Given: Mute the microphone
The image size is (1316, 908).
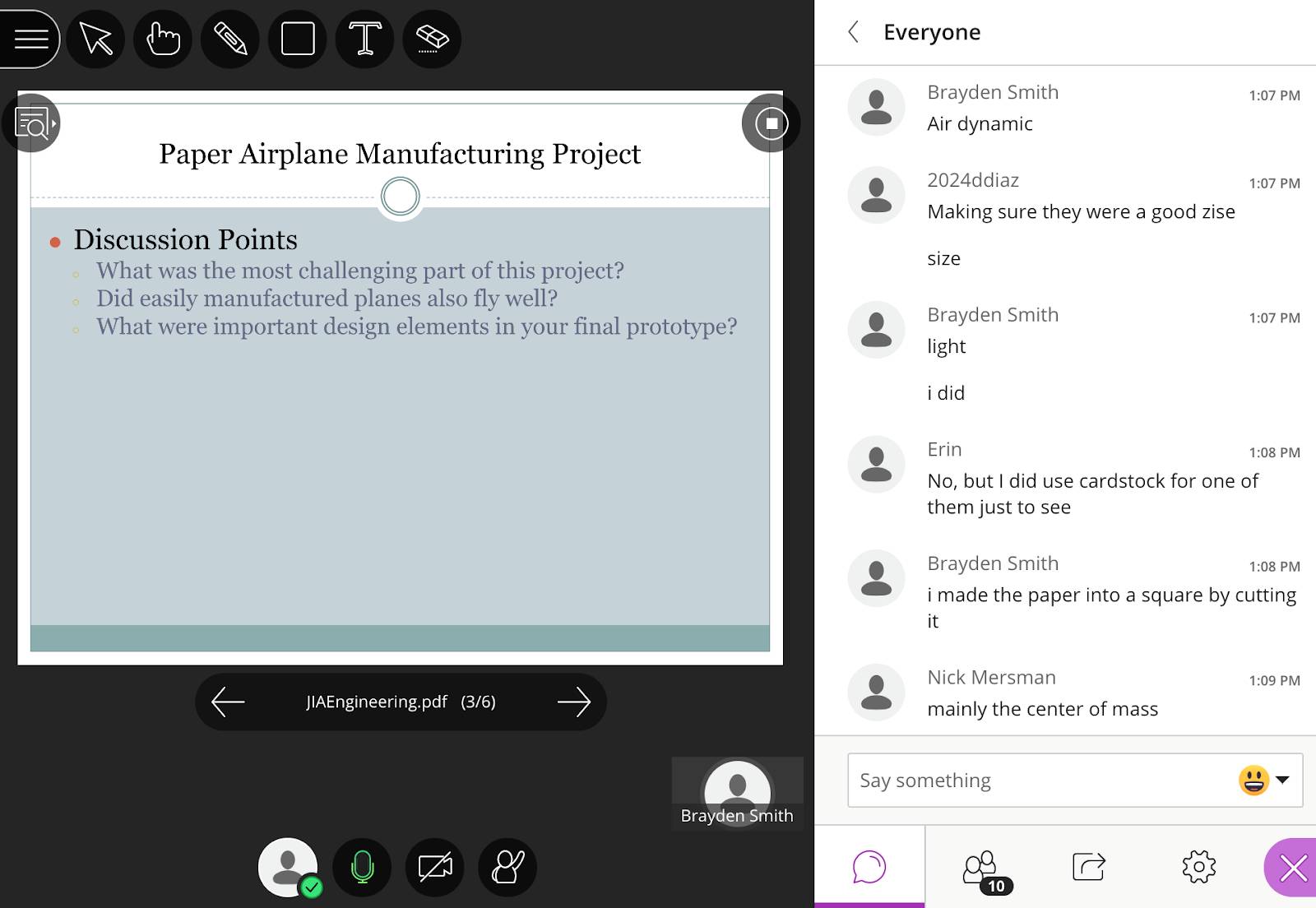Looking at the screenshot, I should point(362,867).
